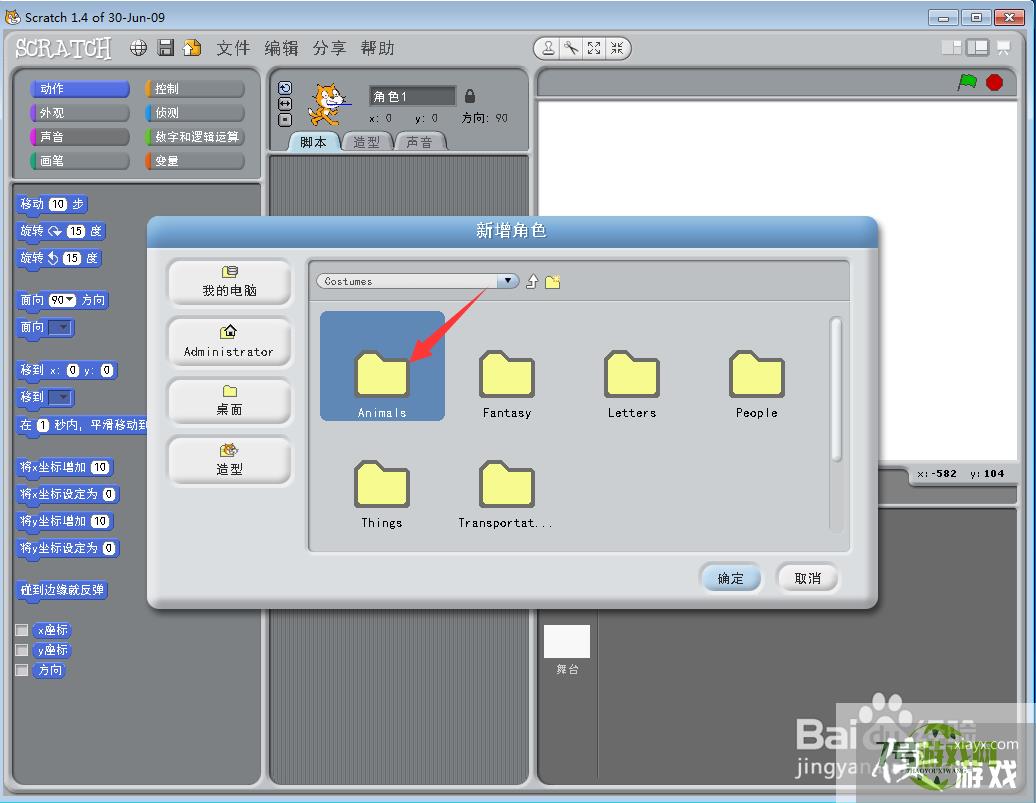This screenshot has width=1036, height=803.
Task: Select the 动作 block category
Action: 79,89
